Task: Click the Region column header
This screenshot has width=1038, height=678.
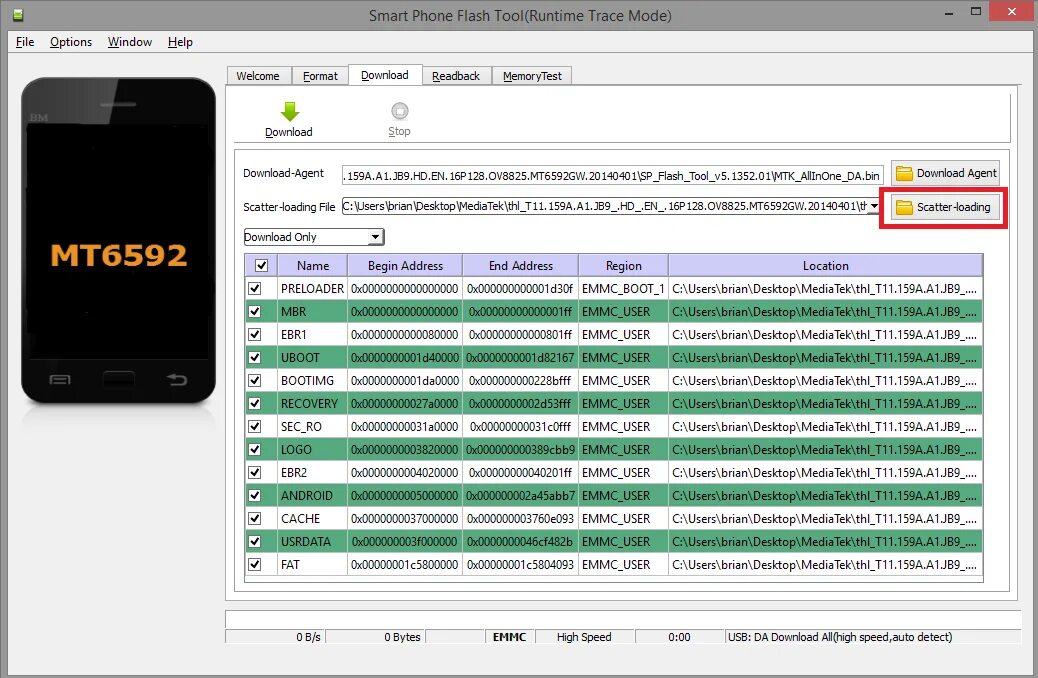Action: (x=624, y=266)
